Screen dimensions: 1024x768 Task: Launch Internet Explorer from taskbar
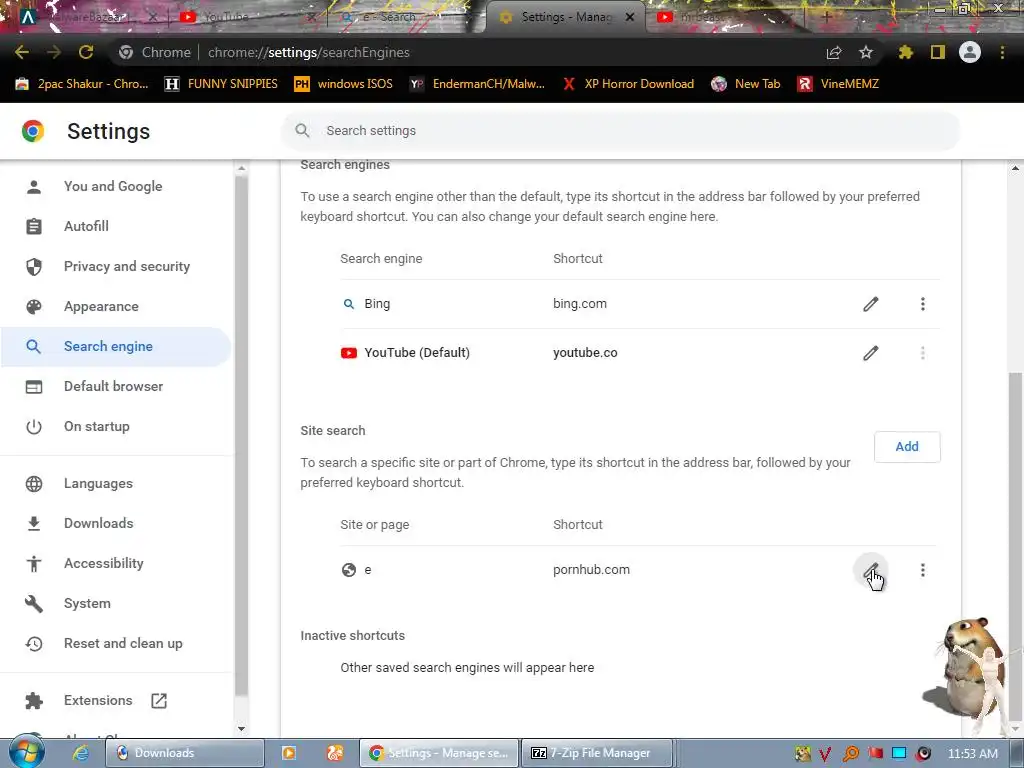pos(80,753)
